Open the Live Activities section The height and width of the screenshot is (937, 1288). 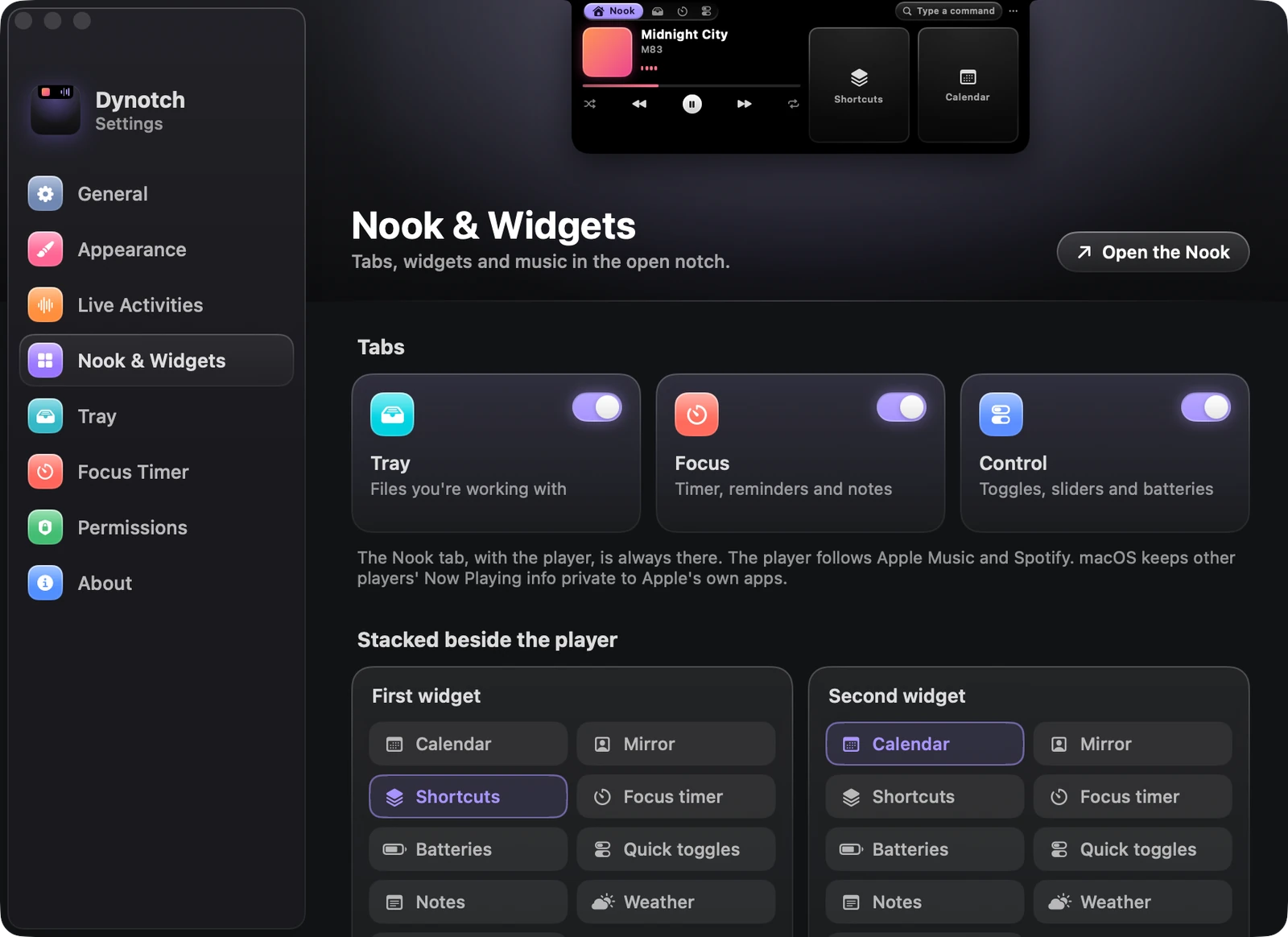coord(156,305)
